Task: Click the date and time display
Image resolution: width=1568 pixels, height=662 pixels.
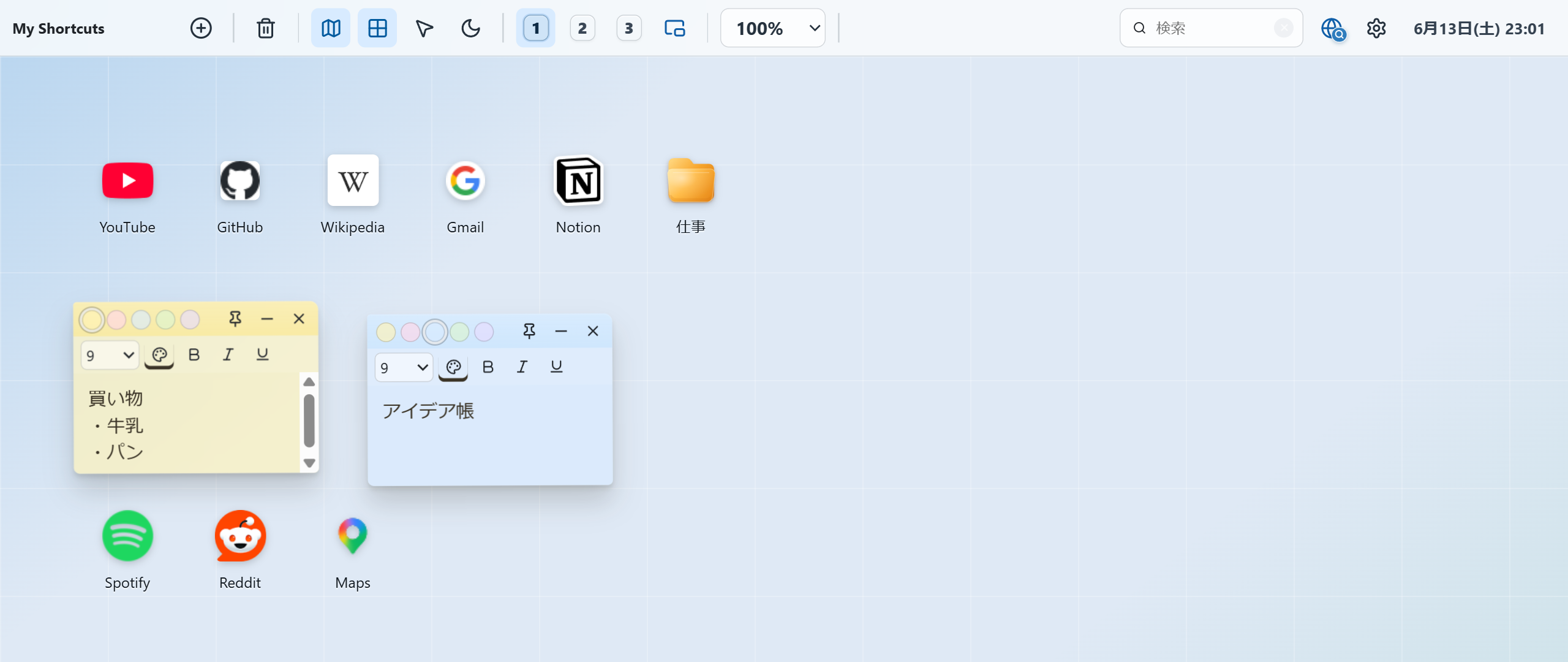Action: [x=1479, y=28]
